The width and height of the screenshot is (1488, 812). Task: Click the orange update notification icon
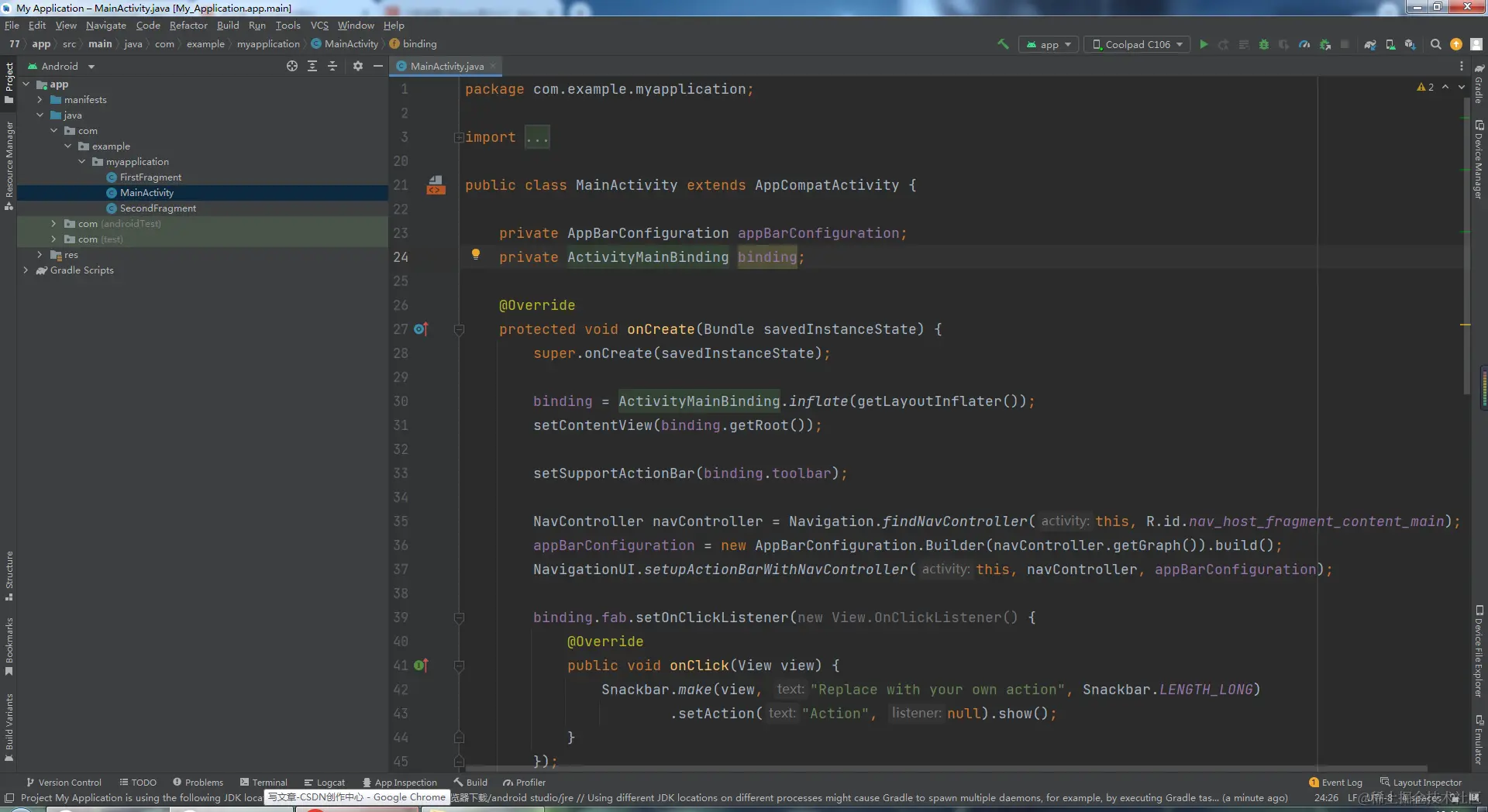click(1456, 44)
